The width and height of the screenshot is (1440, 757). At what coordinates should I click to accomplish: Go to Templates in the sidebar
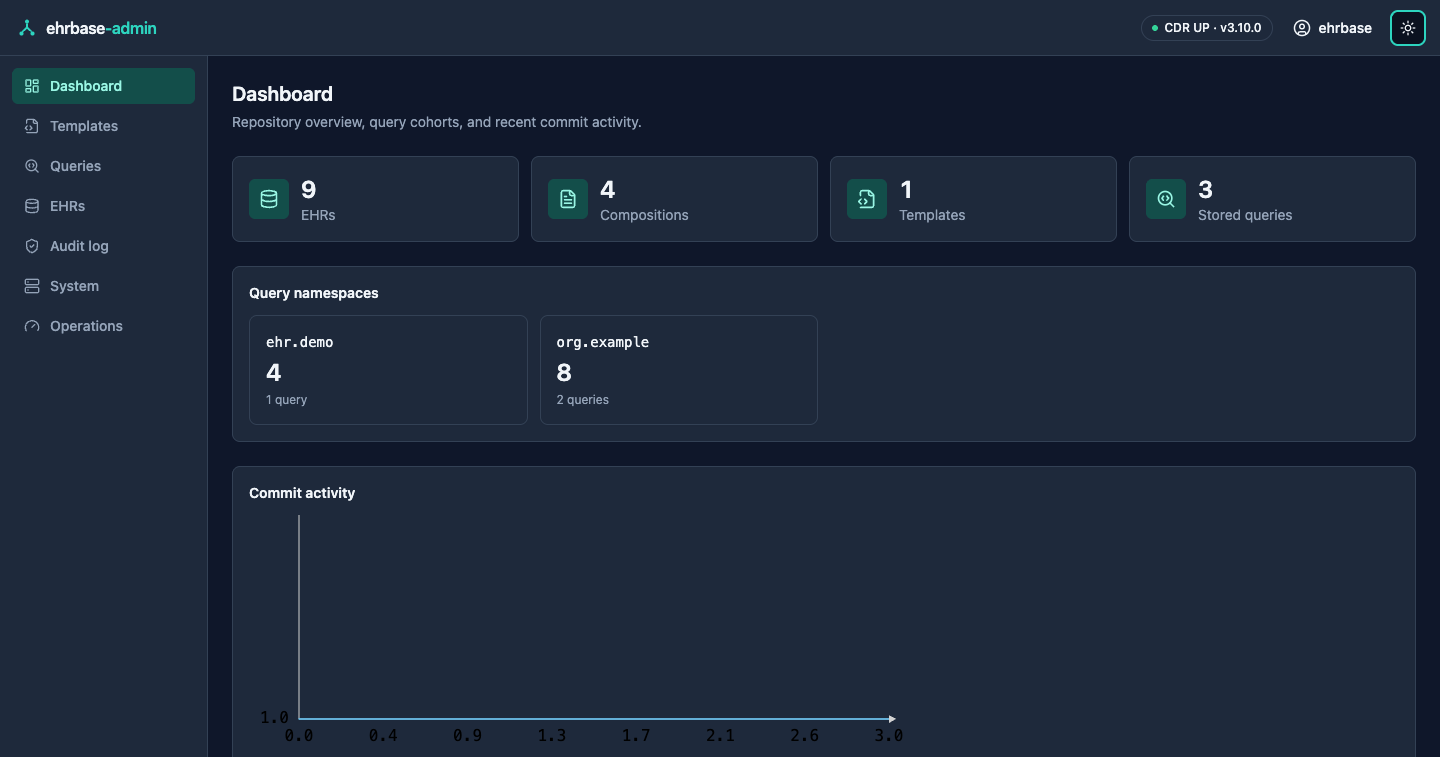tap(103, 126)
